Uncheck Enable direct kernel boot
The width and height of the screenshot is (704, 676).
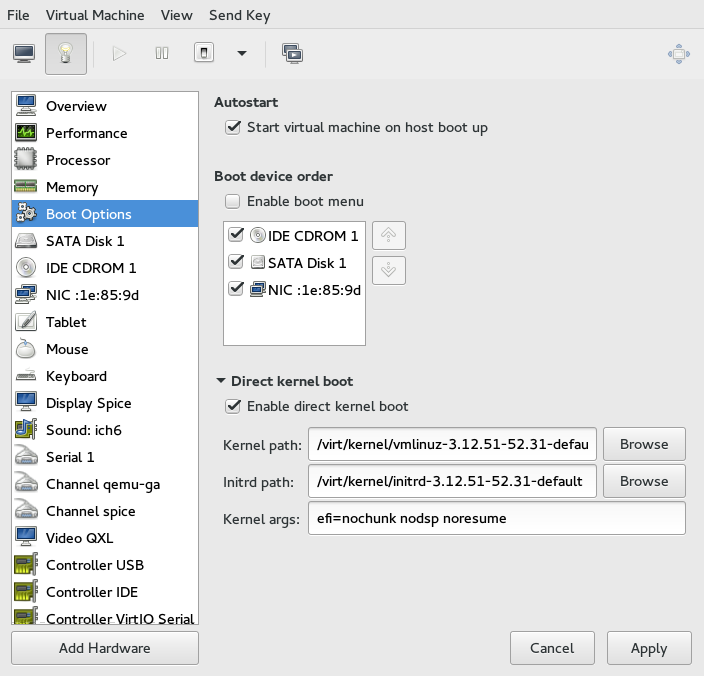[x=233, y=406]
